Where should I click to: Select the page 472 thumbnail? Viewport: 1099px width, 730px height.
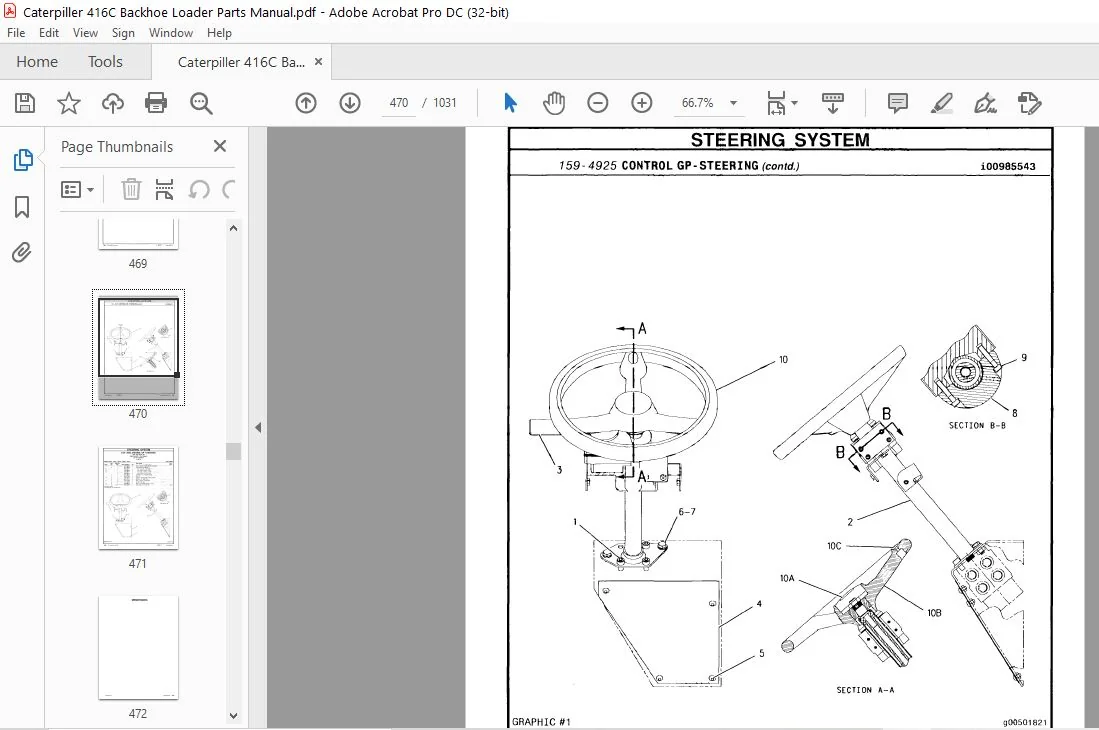(138, 648)
